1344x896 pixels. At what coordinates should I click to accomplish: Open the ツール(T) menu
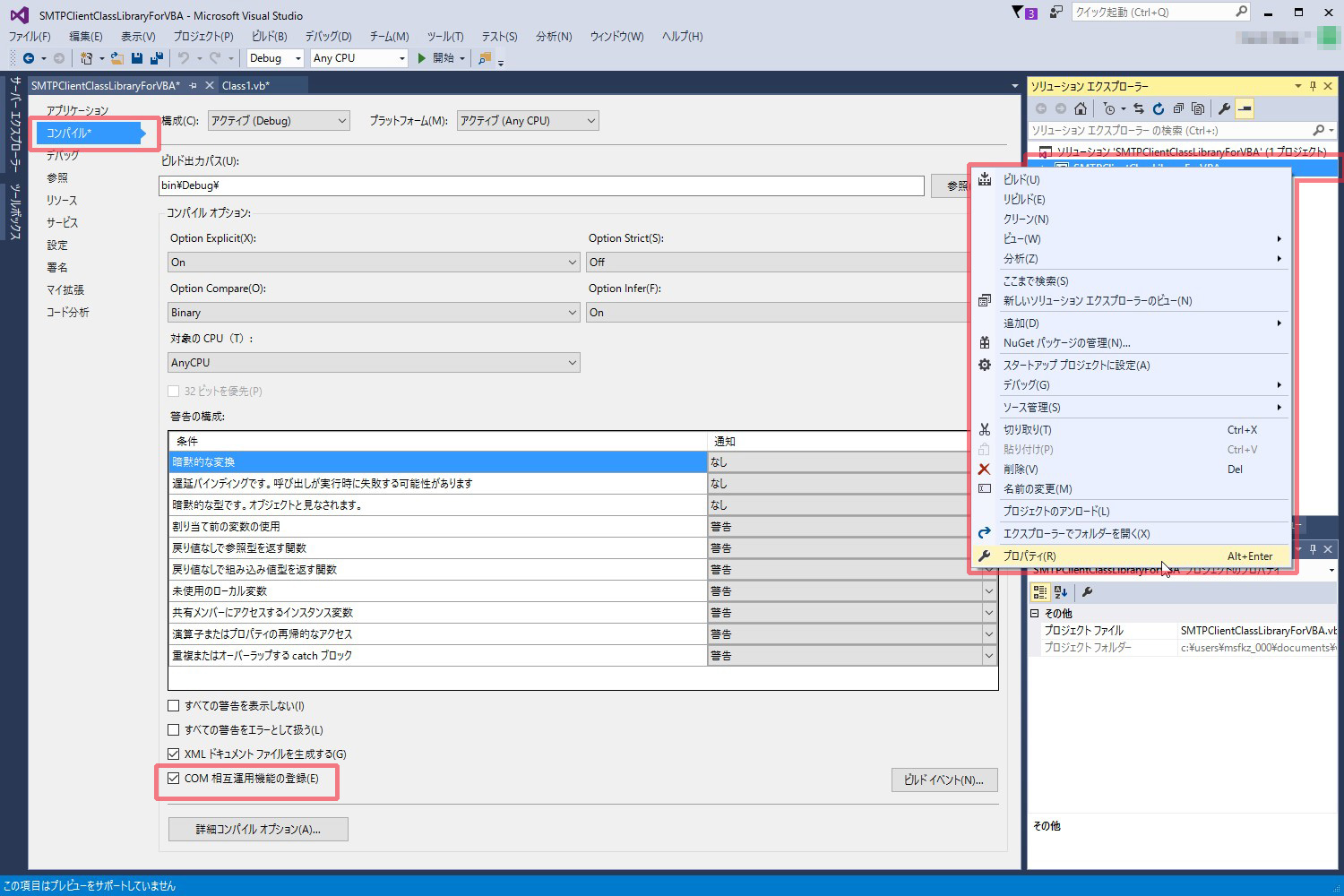[x=445, y=37]
